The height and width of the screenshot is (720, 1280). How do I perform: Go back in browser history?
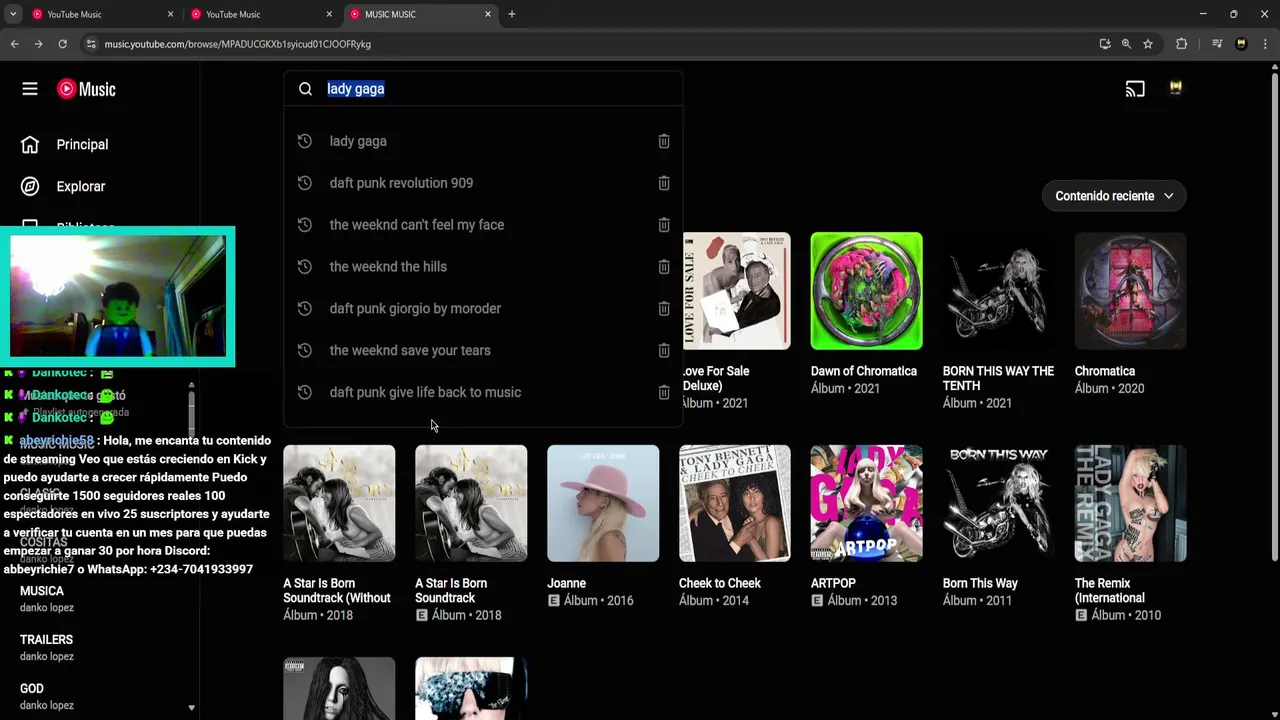(14, 44)
